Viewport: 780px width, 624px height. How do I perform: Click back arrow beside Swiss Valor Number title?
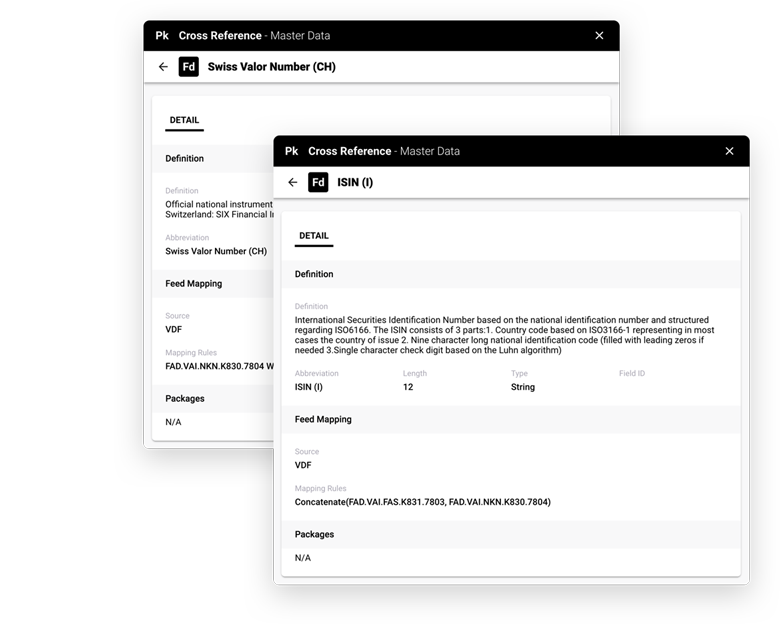point(163,67)
